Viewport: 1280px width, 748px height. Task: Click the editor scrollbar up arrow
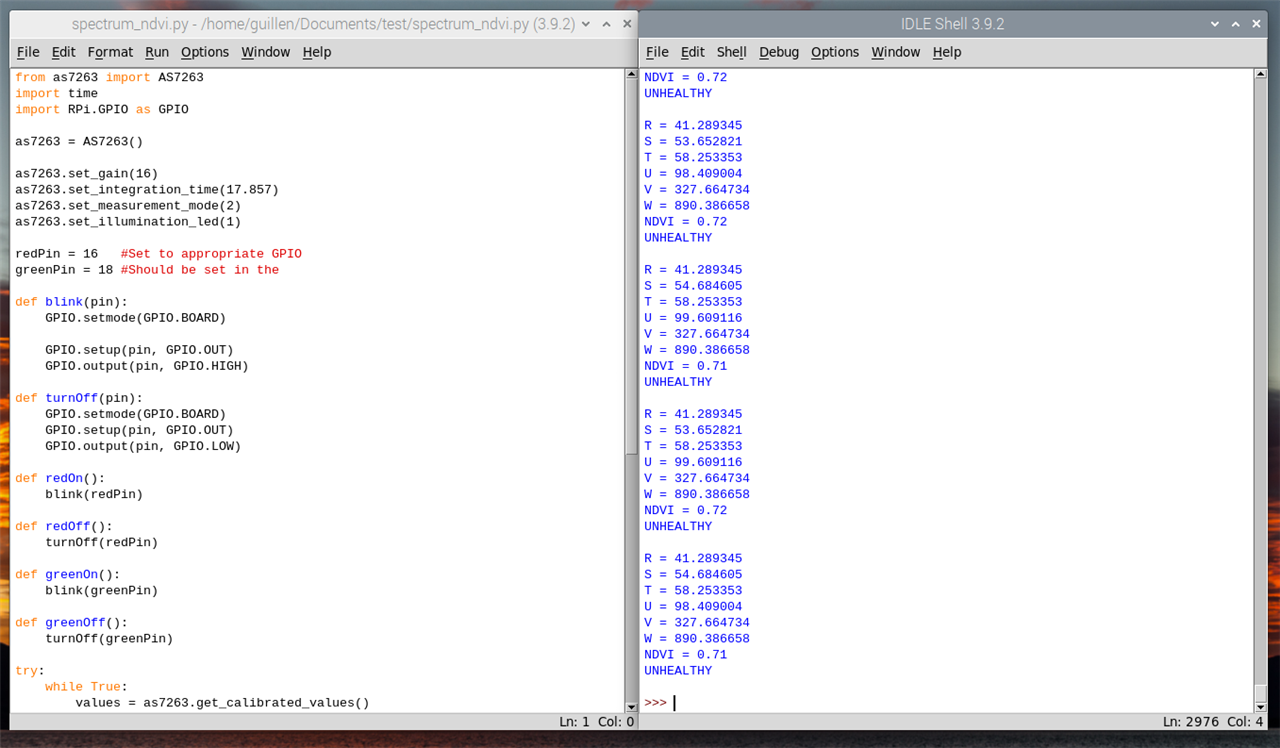[631, 74]
